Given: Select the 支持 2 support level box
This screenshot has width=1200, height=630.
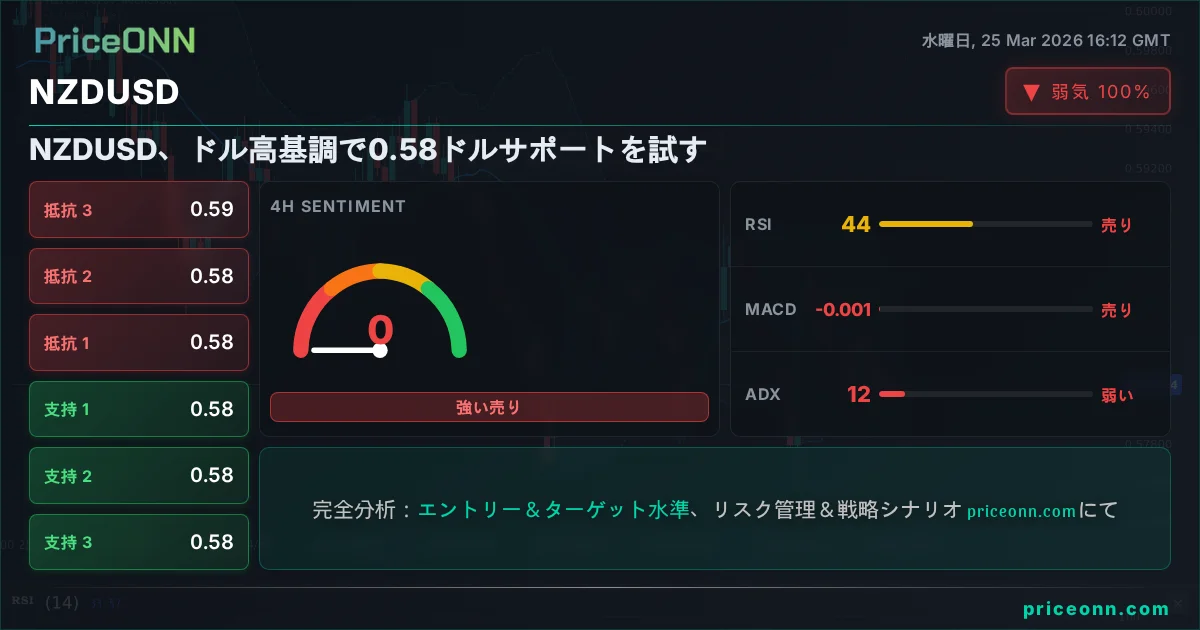Looking at the screenshot, I should tap(139, 476).
